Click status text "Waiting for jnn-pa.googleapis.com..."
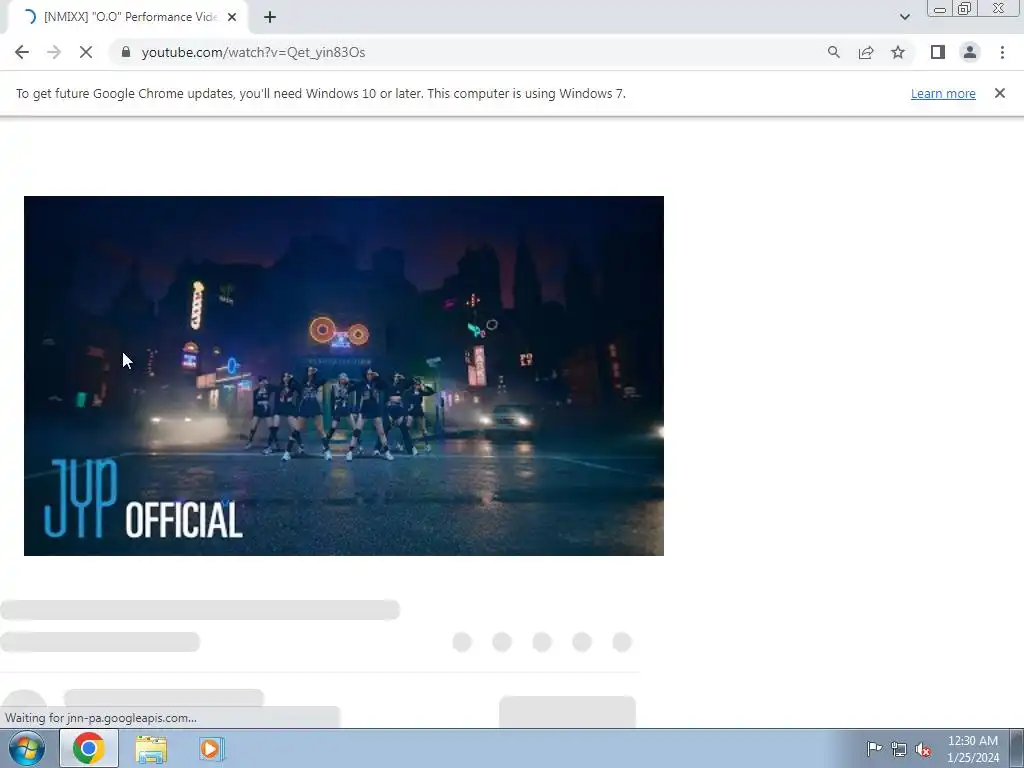The image size is (1024, 768). (x=101, y=718)
